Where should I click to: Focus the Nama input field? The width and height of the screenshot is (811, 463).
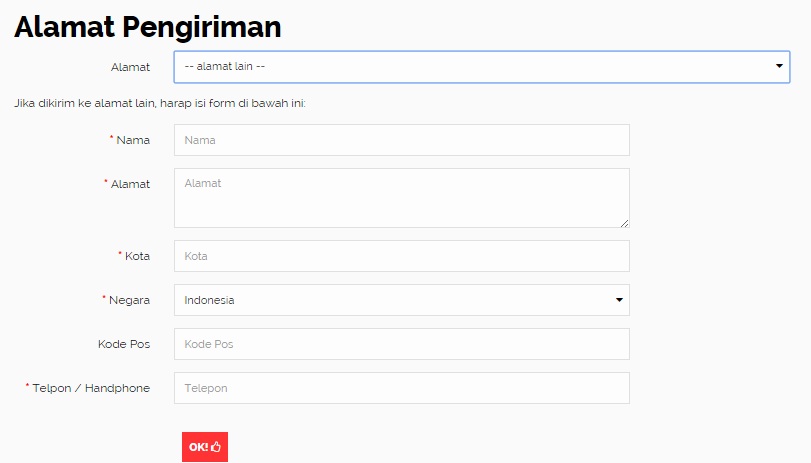pos(401,140)
